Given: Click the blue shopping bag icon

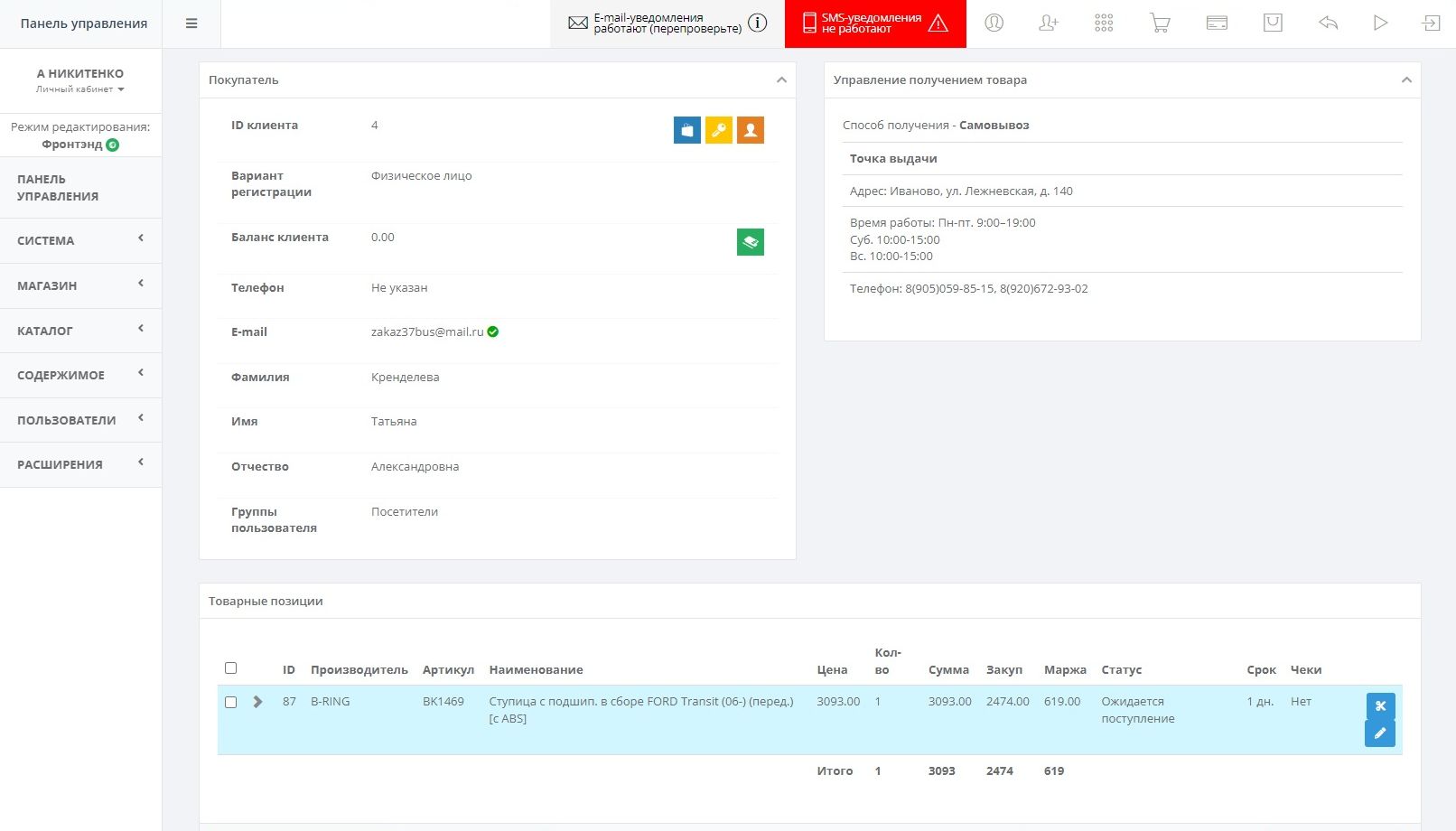Looking at the screenshot, I should [x=686, y=130].
